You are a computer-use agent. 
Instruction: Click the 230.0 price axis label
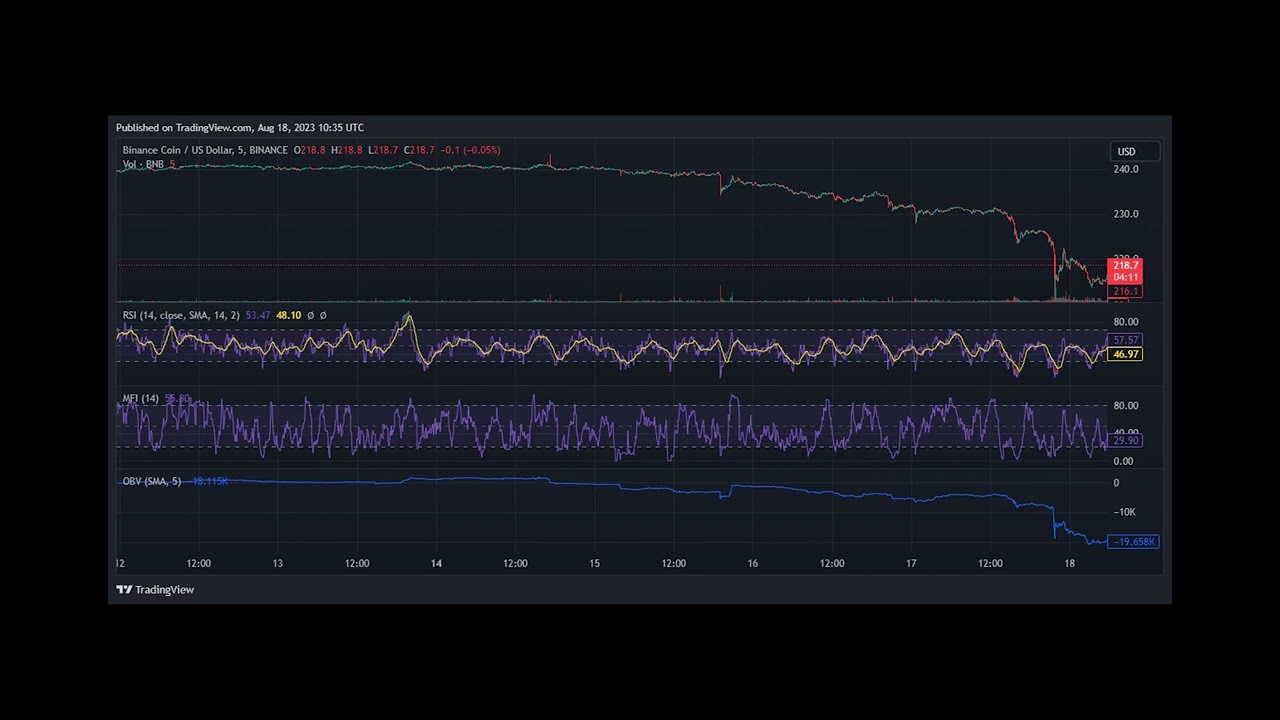tap(1125, 214)
